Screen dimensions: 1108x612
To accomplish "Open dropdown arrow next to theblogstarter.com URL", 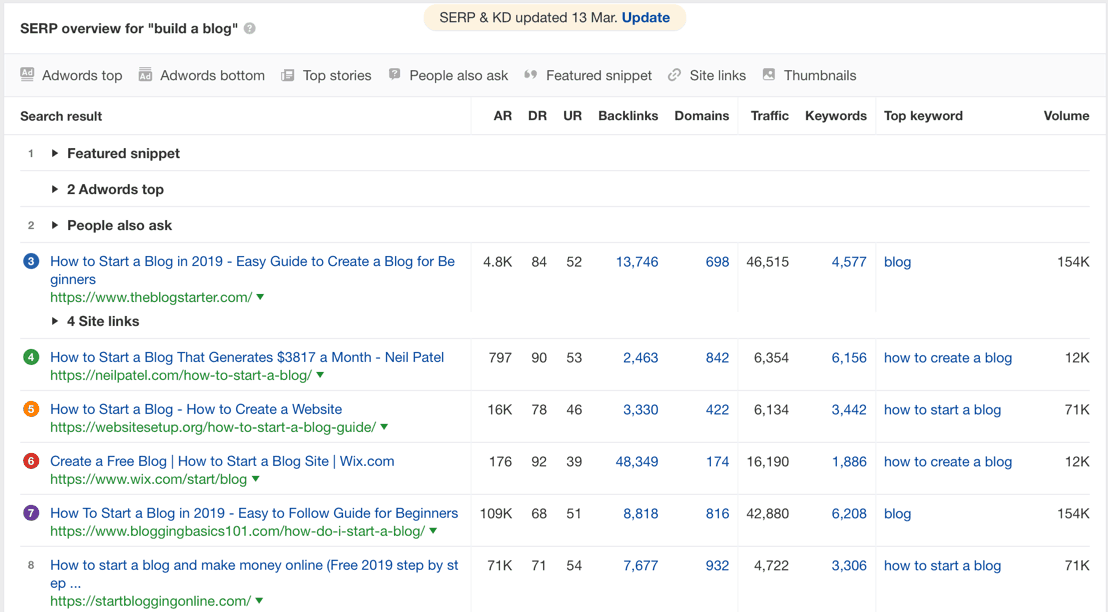I will (x=260, y=298).
